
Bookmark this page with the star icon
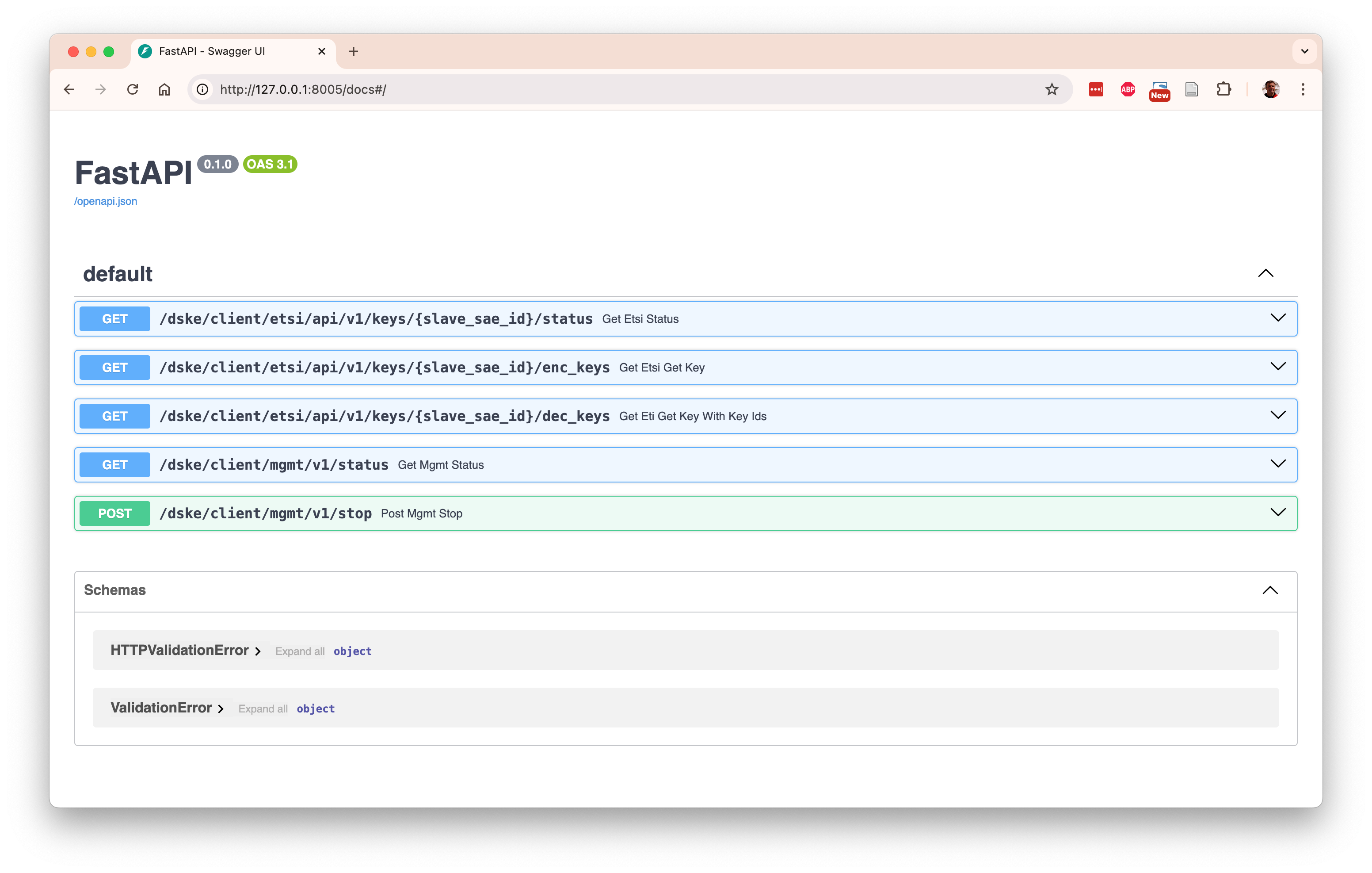(x=1051, y=89)
